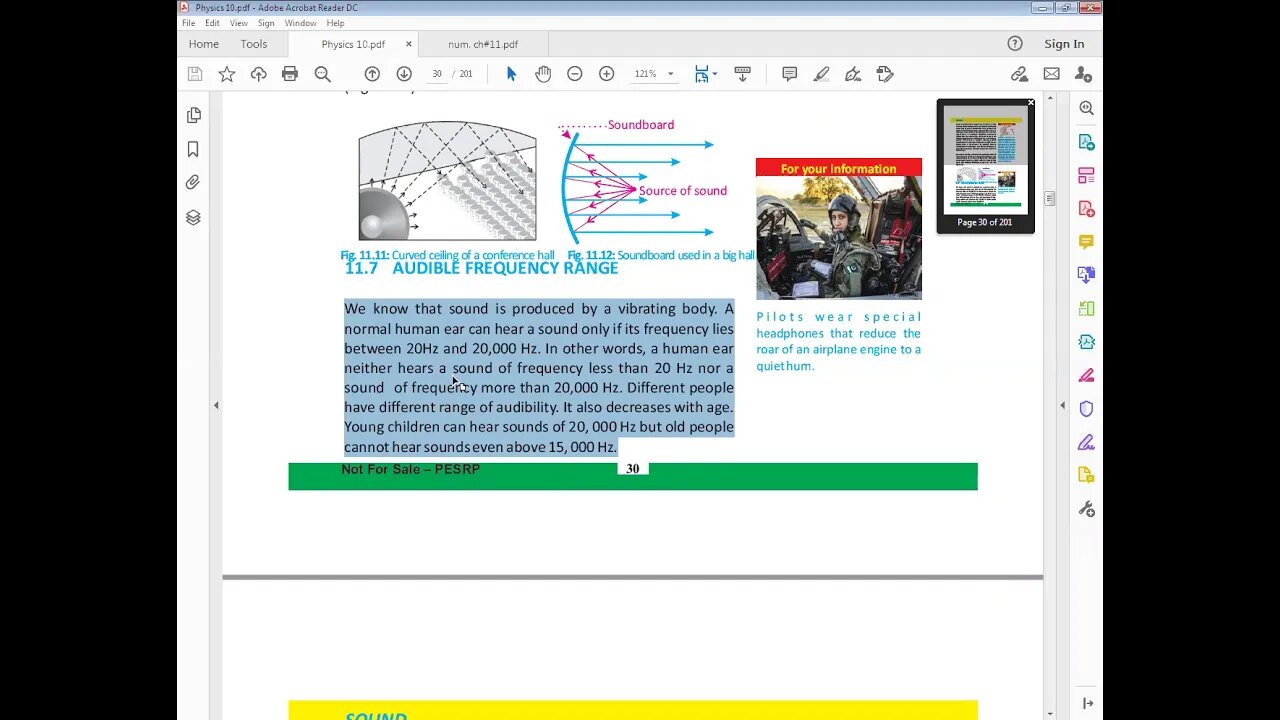The width and height of the screenshot is (1280, 720).
Task: Open the Compress PDF tool
Action: coord(1087,342)
